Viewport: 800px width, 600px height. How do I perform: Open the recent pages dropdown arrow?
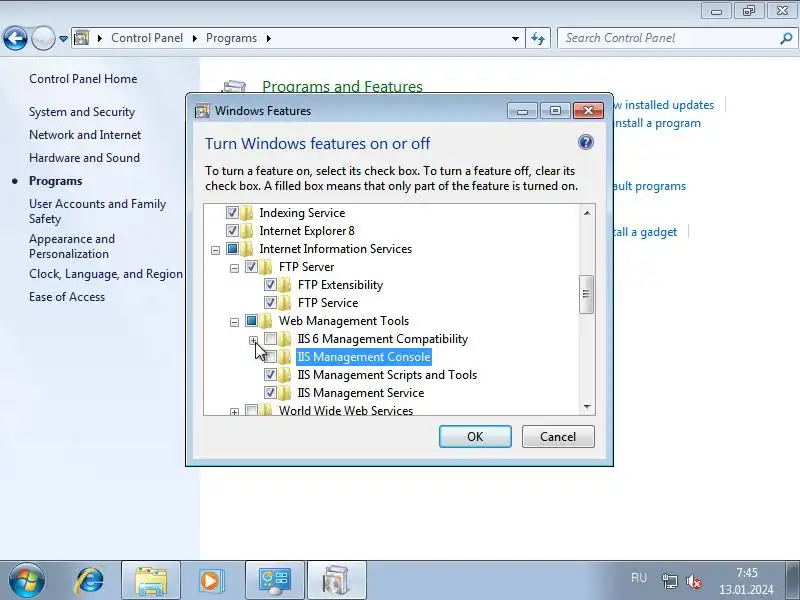tap(63, 38)
